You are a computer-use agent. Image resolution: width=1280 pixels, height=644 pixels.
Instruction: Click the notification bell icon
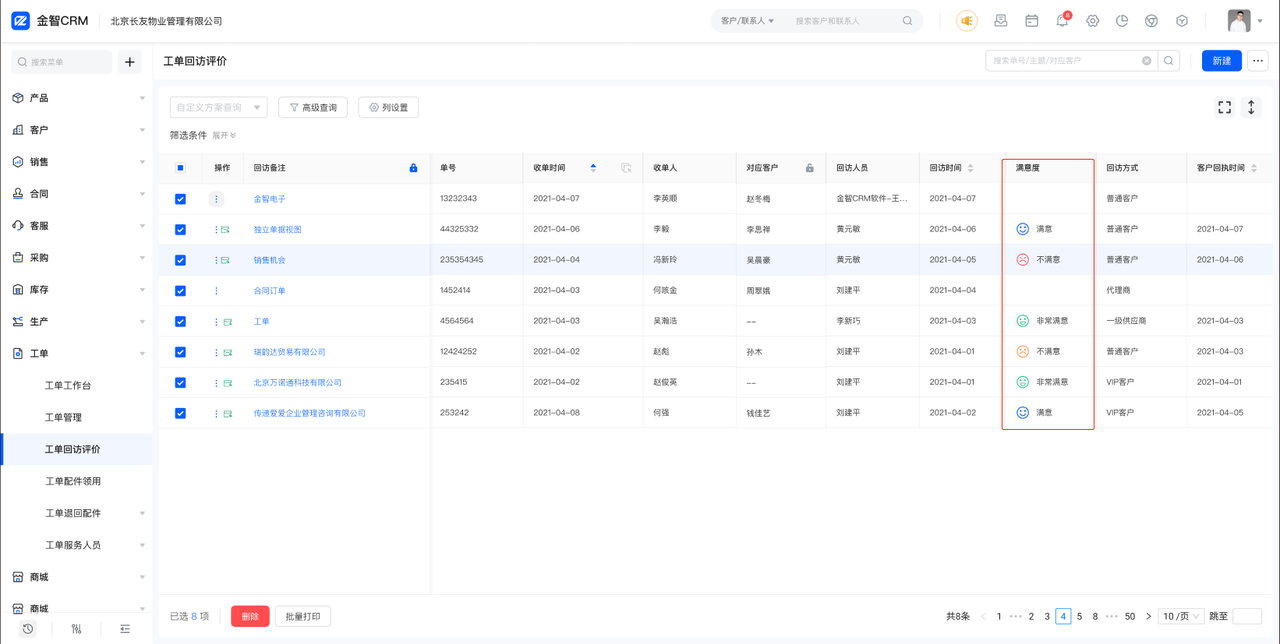tap(1062, 21)
